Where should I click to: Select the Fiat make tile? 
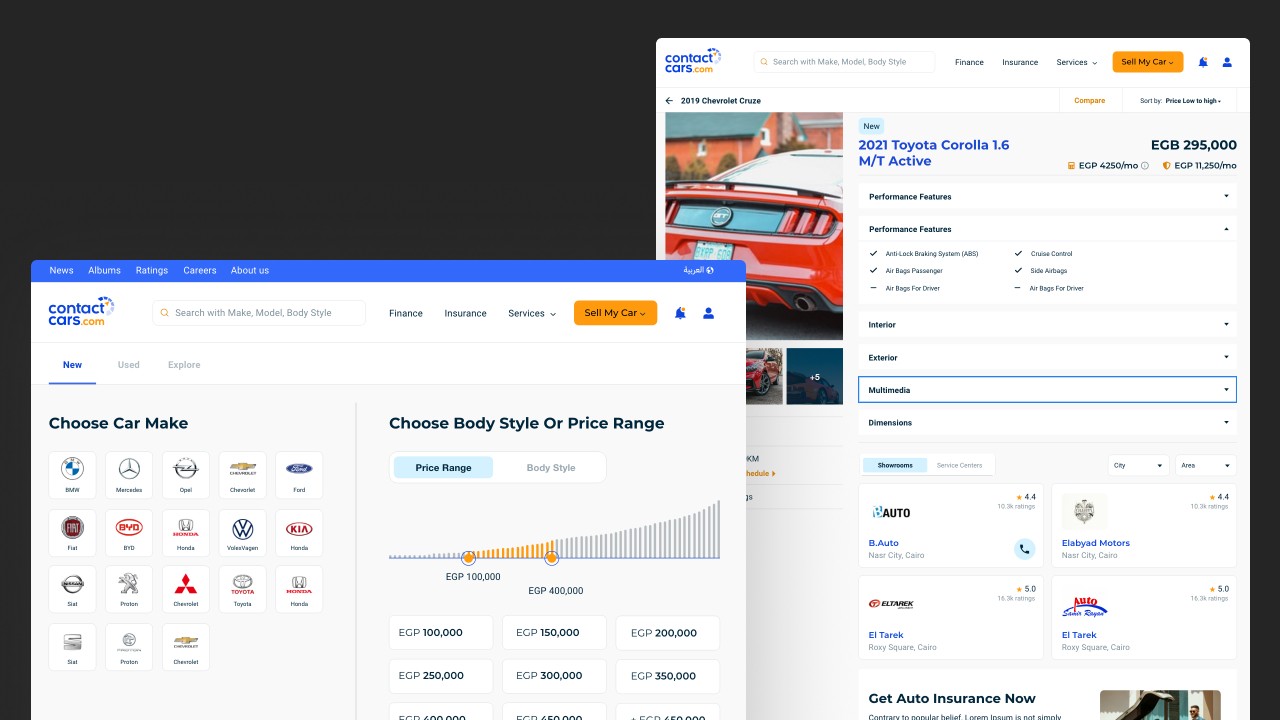[x=72, y=533]
